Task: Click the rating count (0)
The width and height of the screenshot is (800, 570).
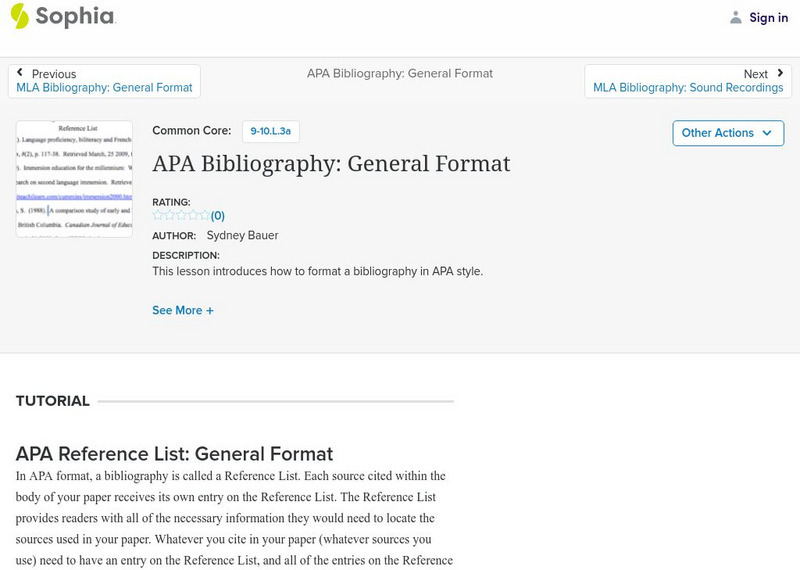Action: tap(218, 215)
